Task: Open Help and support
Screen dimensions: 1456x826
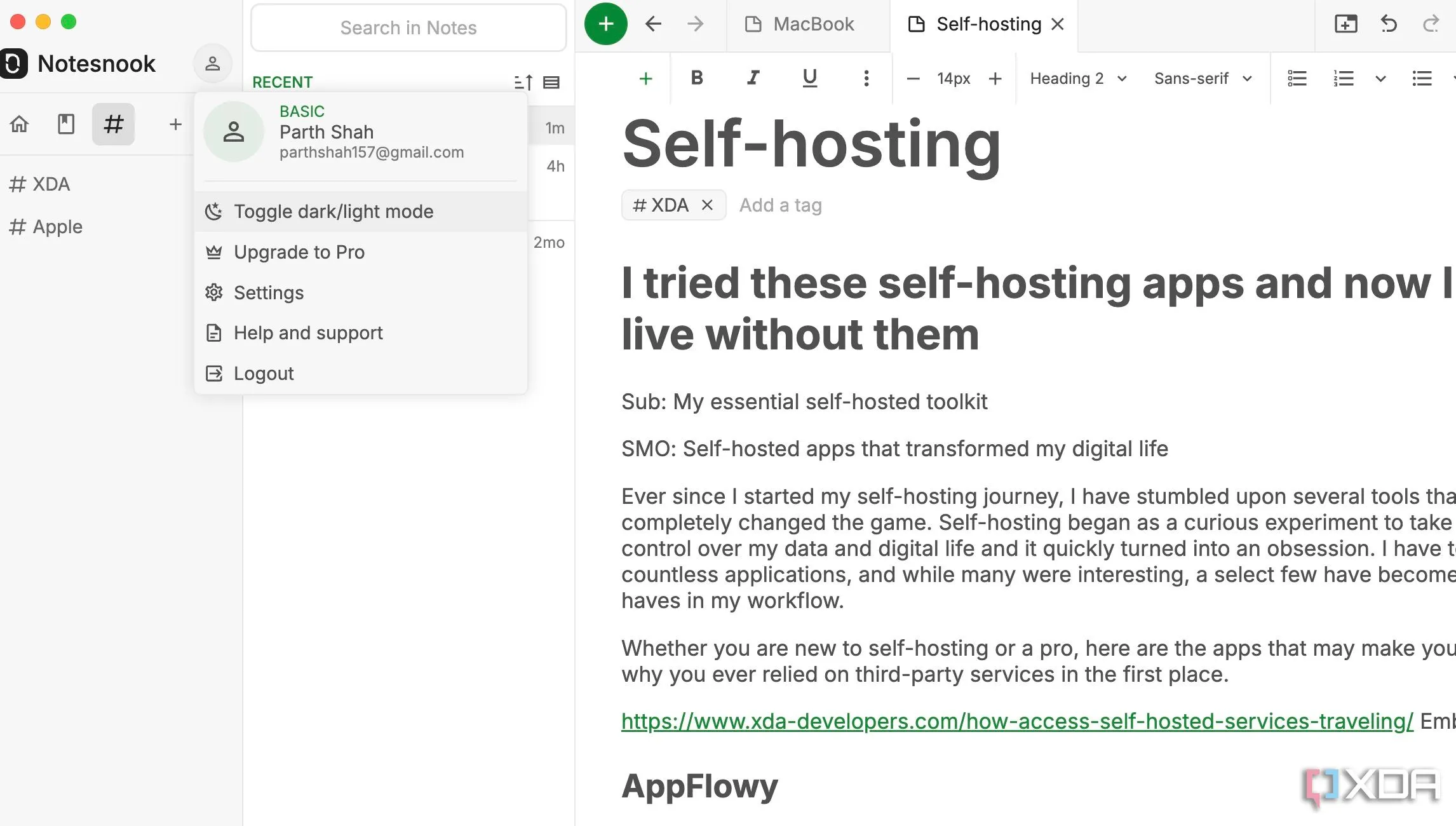Action: 361,333
